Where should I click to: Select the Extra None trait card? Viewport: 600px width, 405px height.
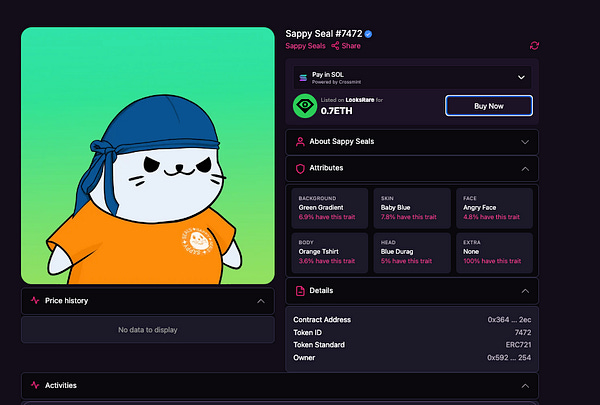point(494,253)
